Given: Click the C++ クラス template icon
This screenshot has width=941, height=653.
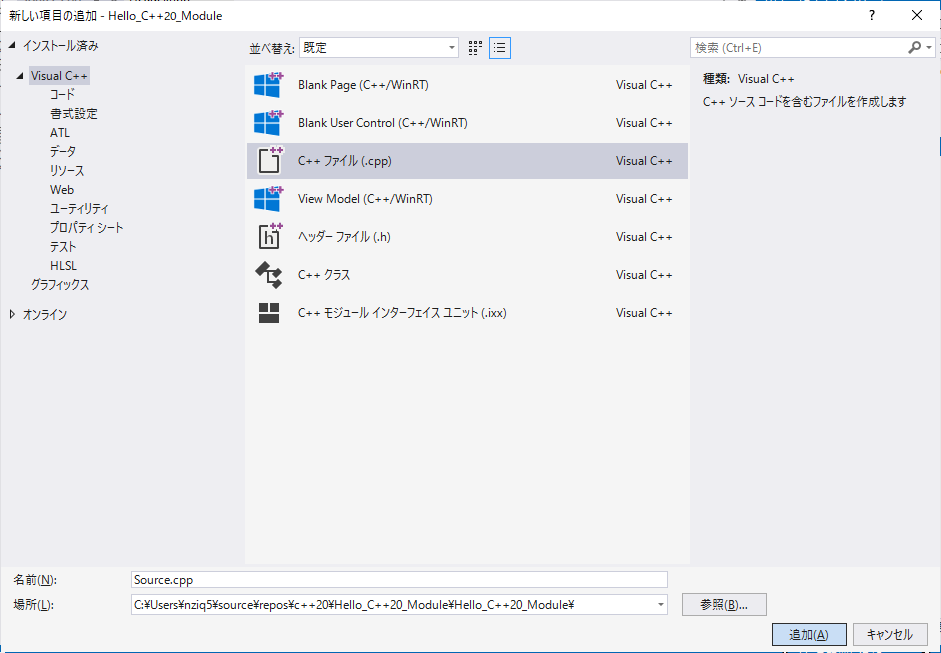Looking at the screenshot, I should pos(268,275).
